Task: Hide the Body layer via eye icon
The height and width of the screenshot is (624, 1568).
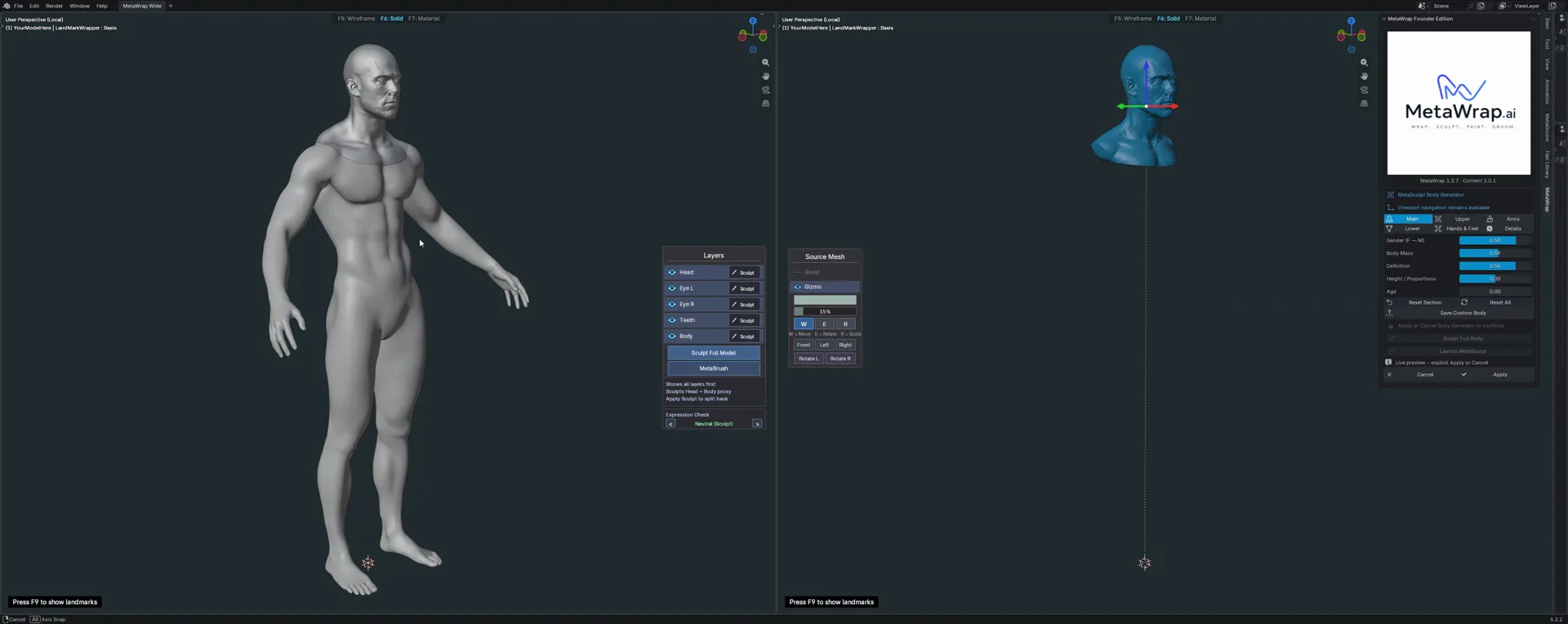Action: [x=672, y=337]
